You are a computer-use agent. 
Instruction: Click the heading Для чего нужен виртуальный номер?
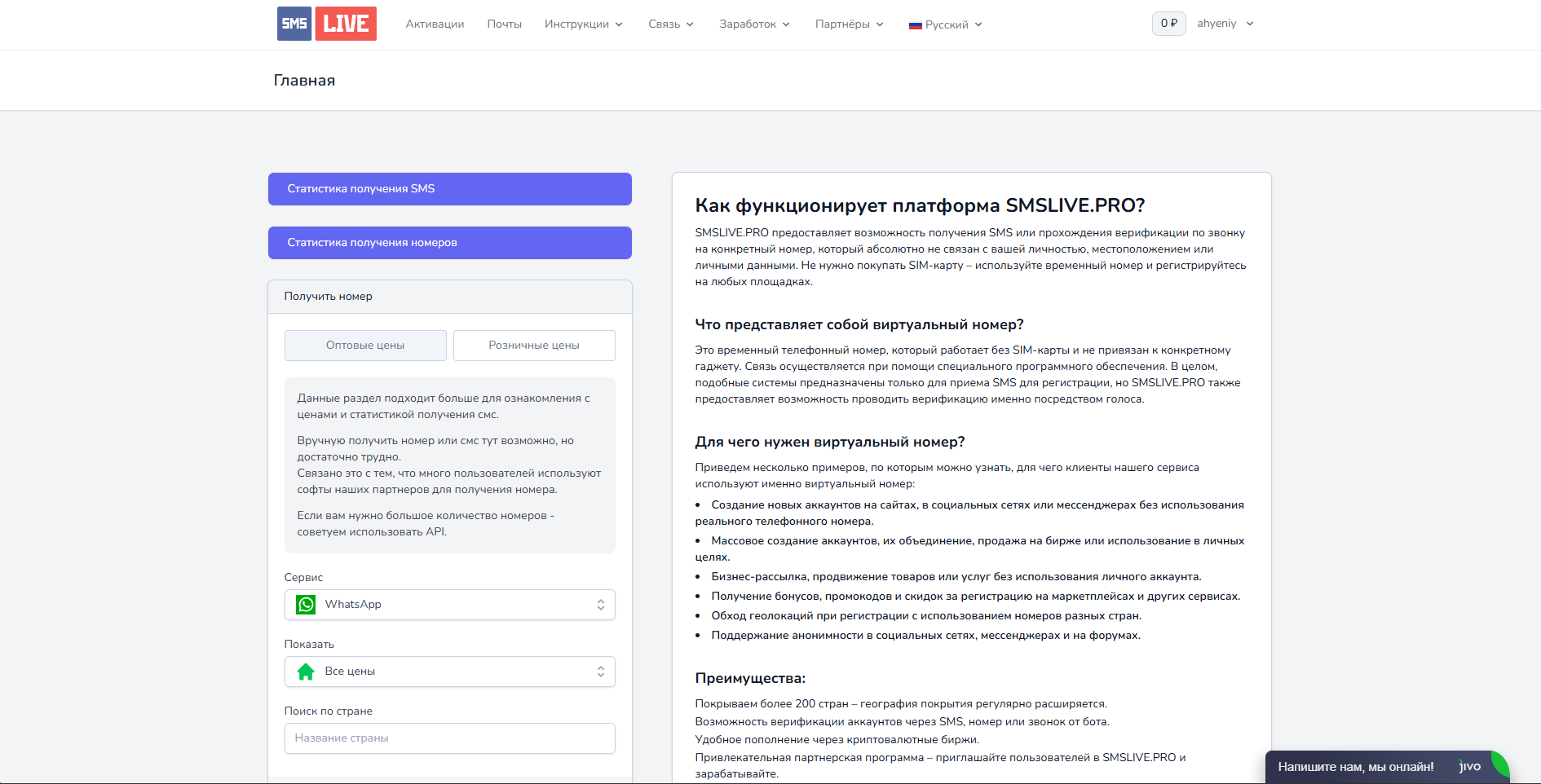point(830,442)
